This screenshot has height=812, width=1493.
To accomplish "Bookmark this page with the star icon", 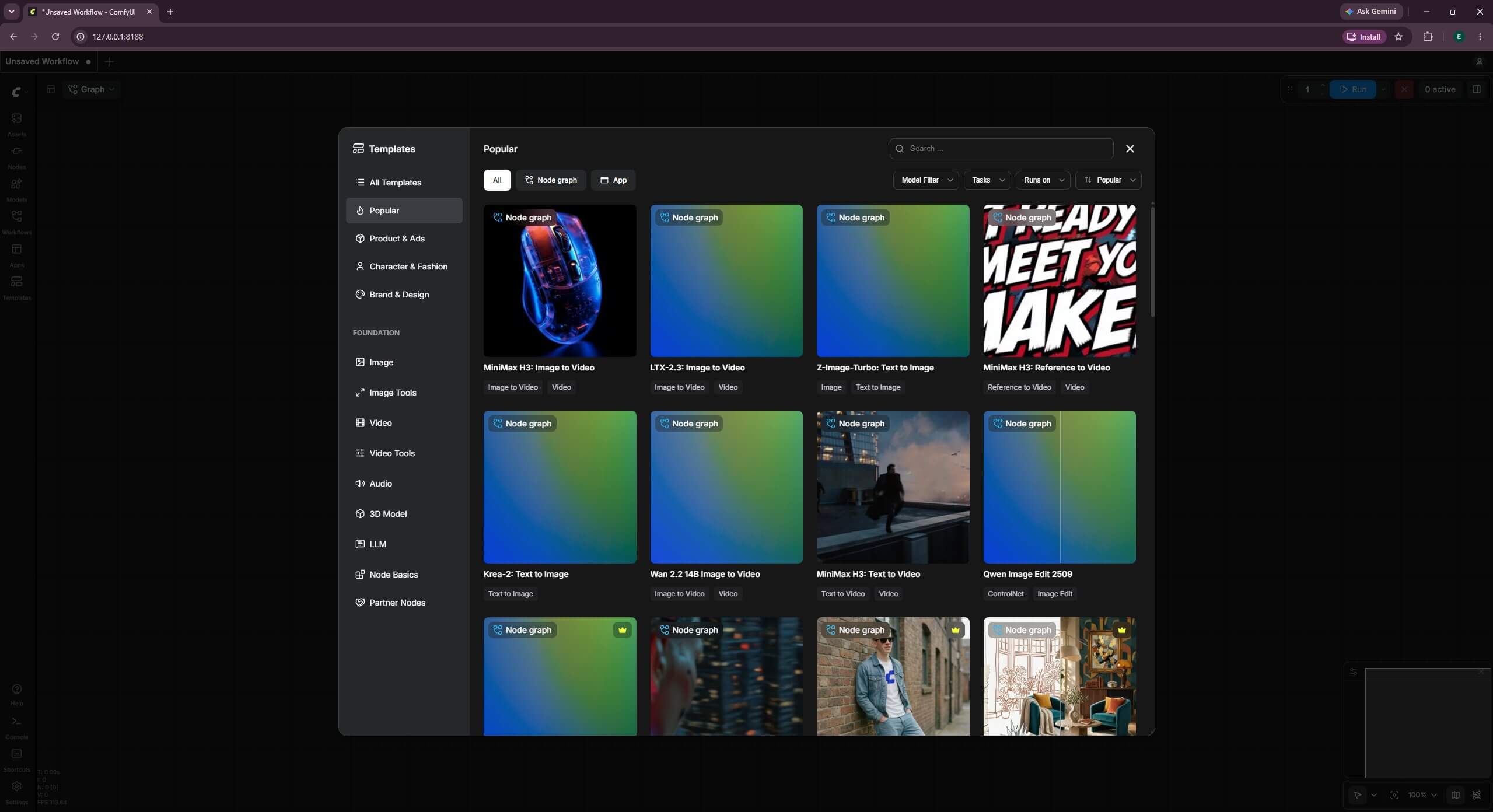I will [x=1398, y=37].
